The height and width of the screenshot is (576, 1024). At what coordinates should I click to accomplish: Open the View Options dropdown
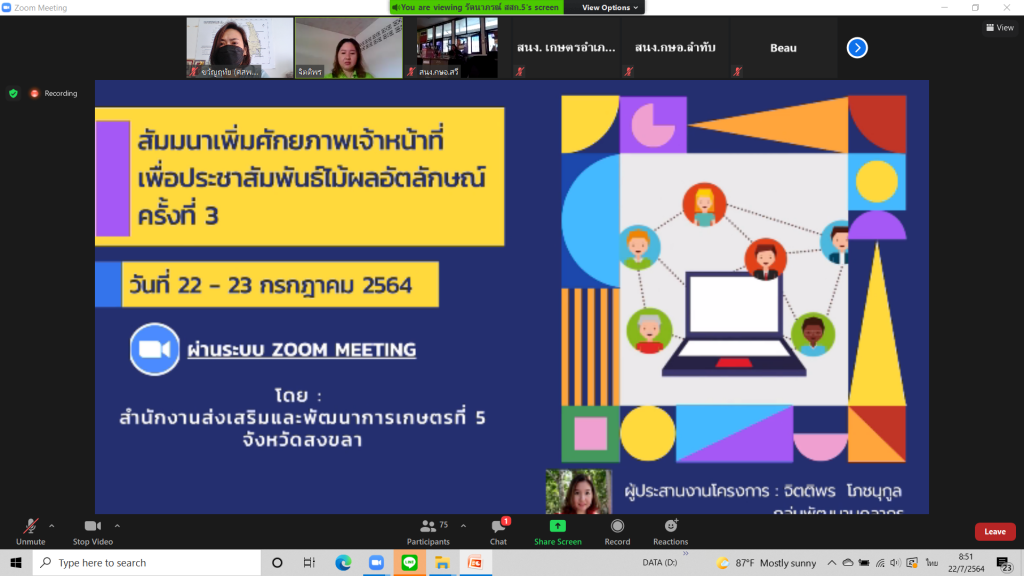click(609, 7)
